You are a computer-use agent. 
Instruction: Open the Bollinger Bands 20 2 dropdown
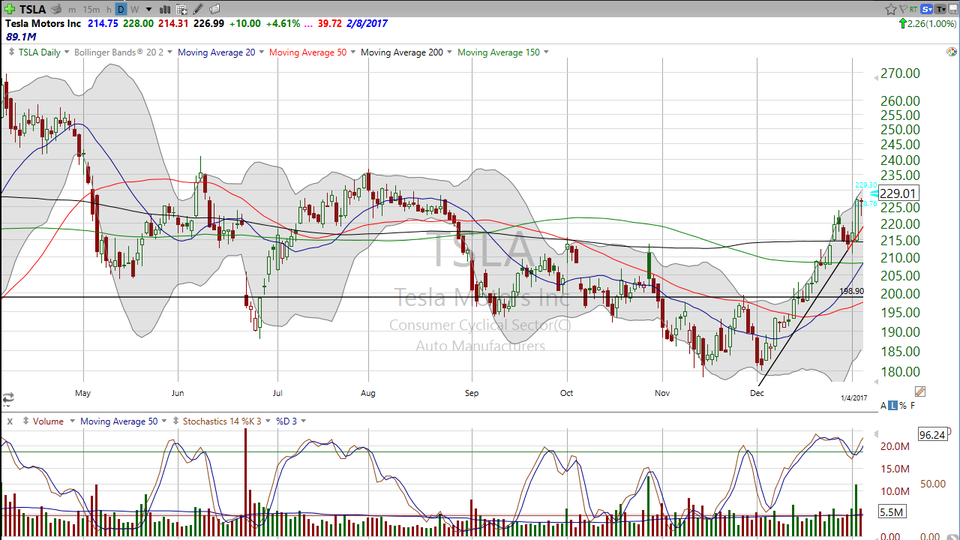point(170,53)
